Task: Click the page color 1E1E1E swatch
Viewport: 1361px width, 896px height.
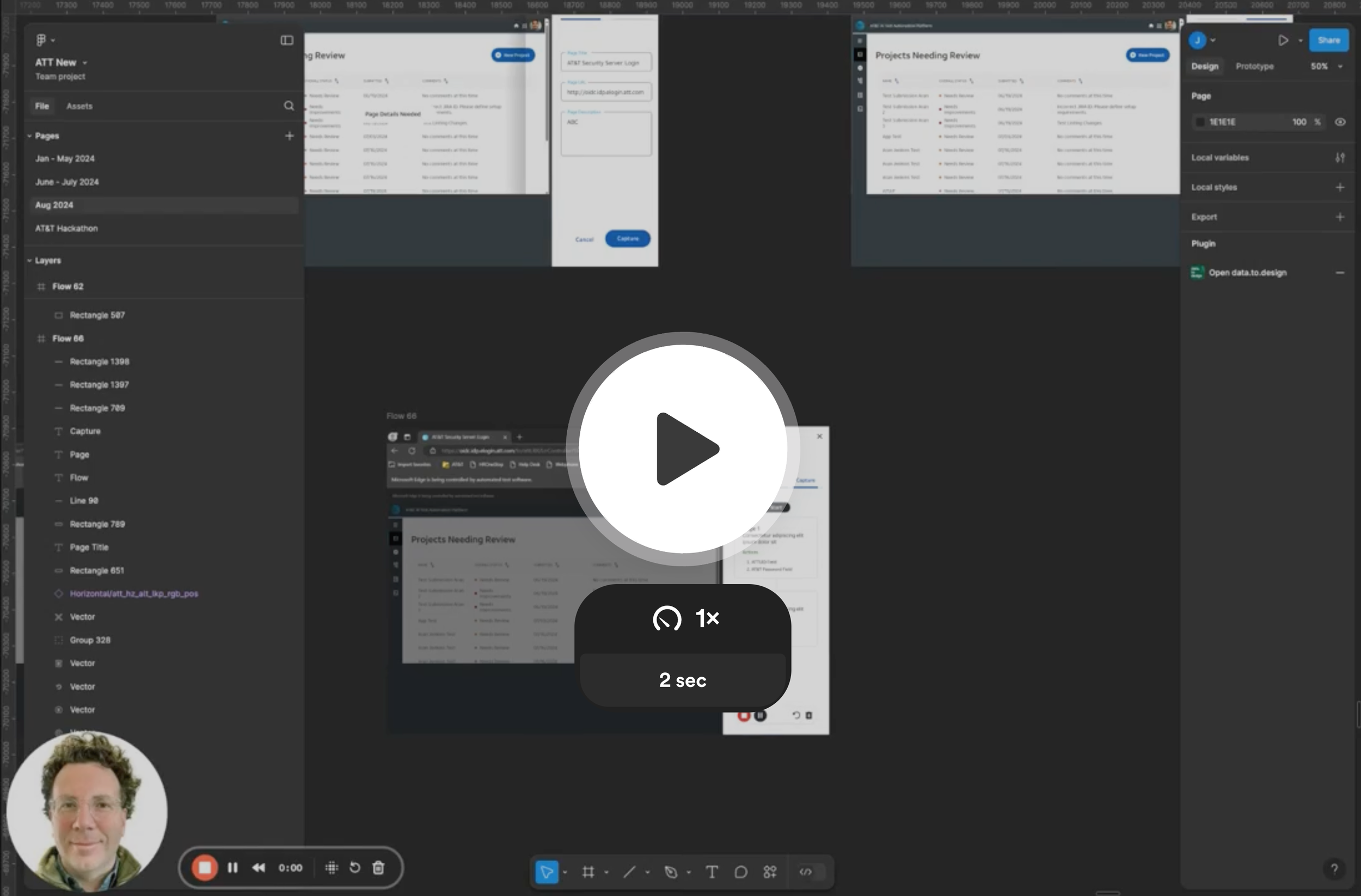Action: 1200,122
